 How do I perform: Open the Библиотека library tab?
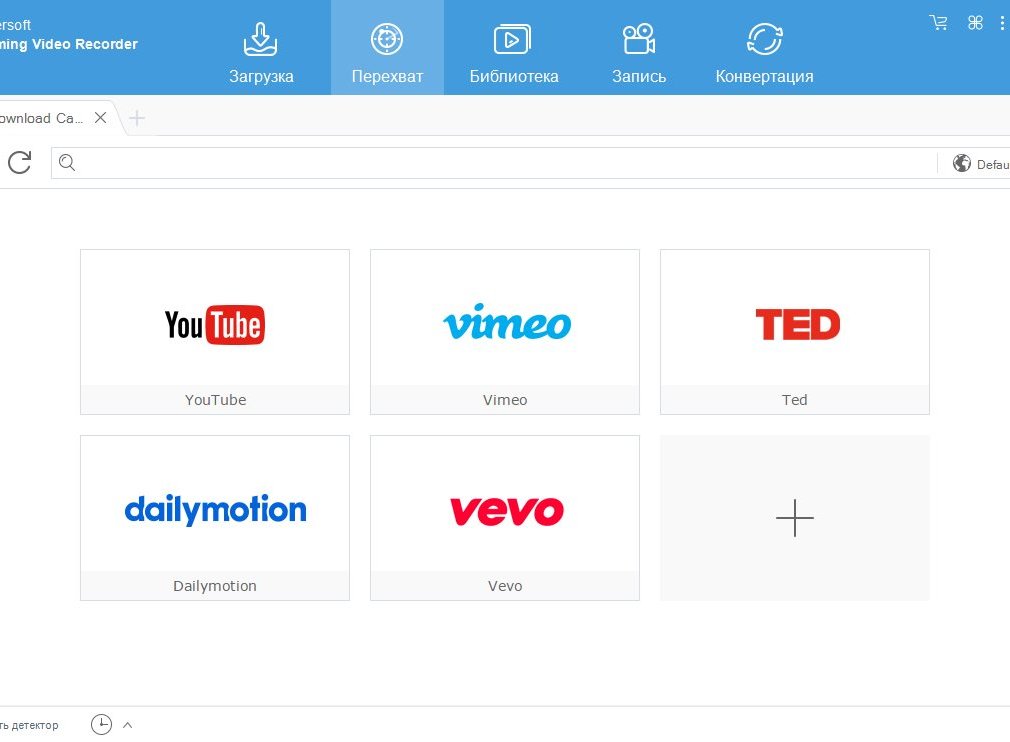[513, 53]
